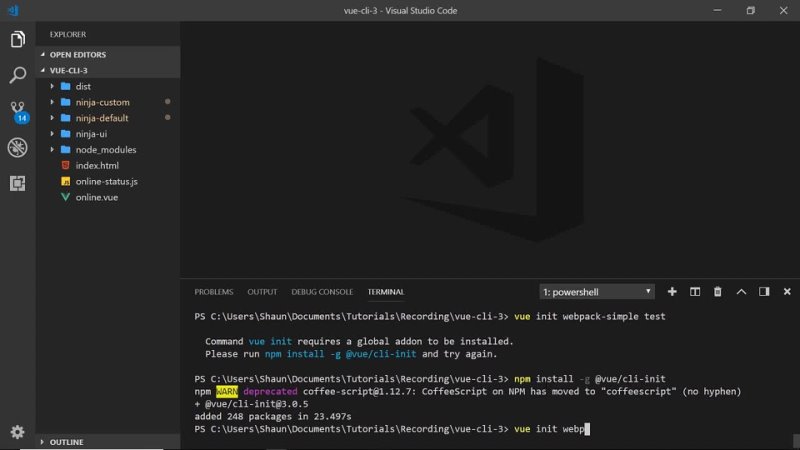Click the yellow WARN label in terminal

(x=227, y=391)
